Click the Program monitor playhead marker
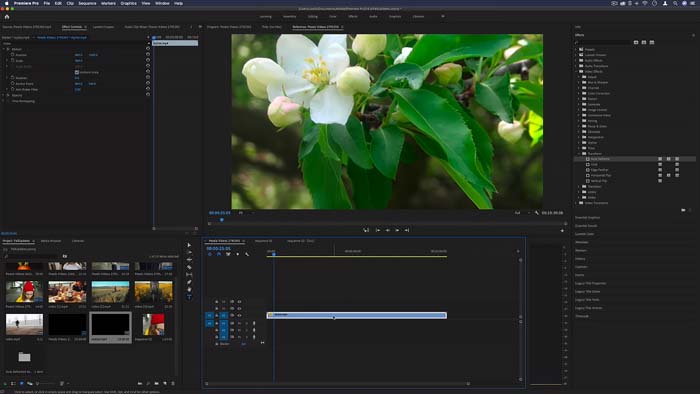 point(221,220)
